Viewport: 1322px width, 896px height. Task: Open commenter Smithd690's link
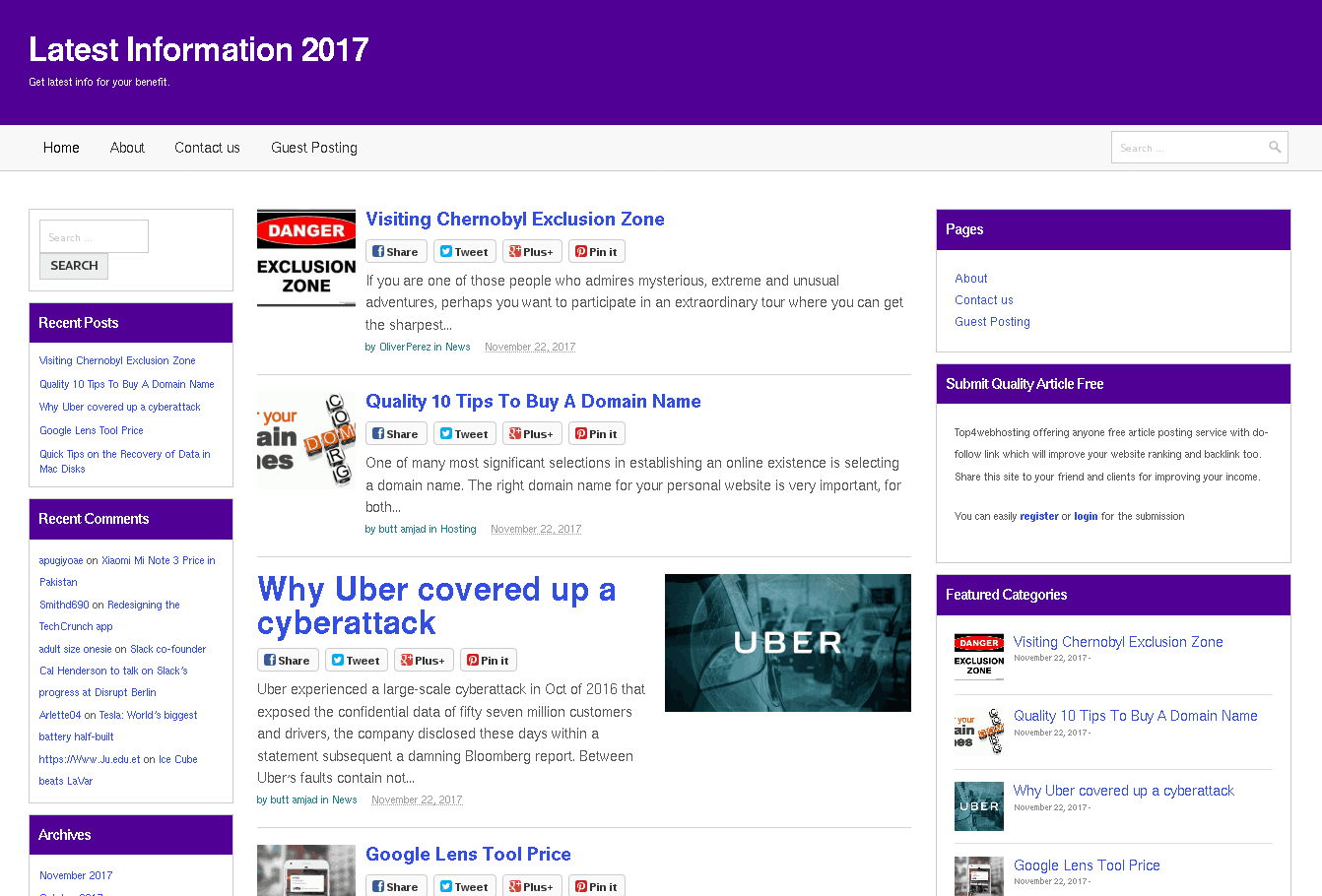tap(64, 605)
